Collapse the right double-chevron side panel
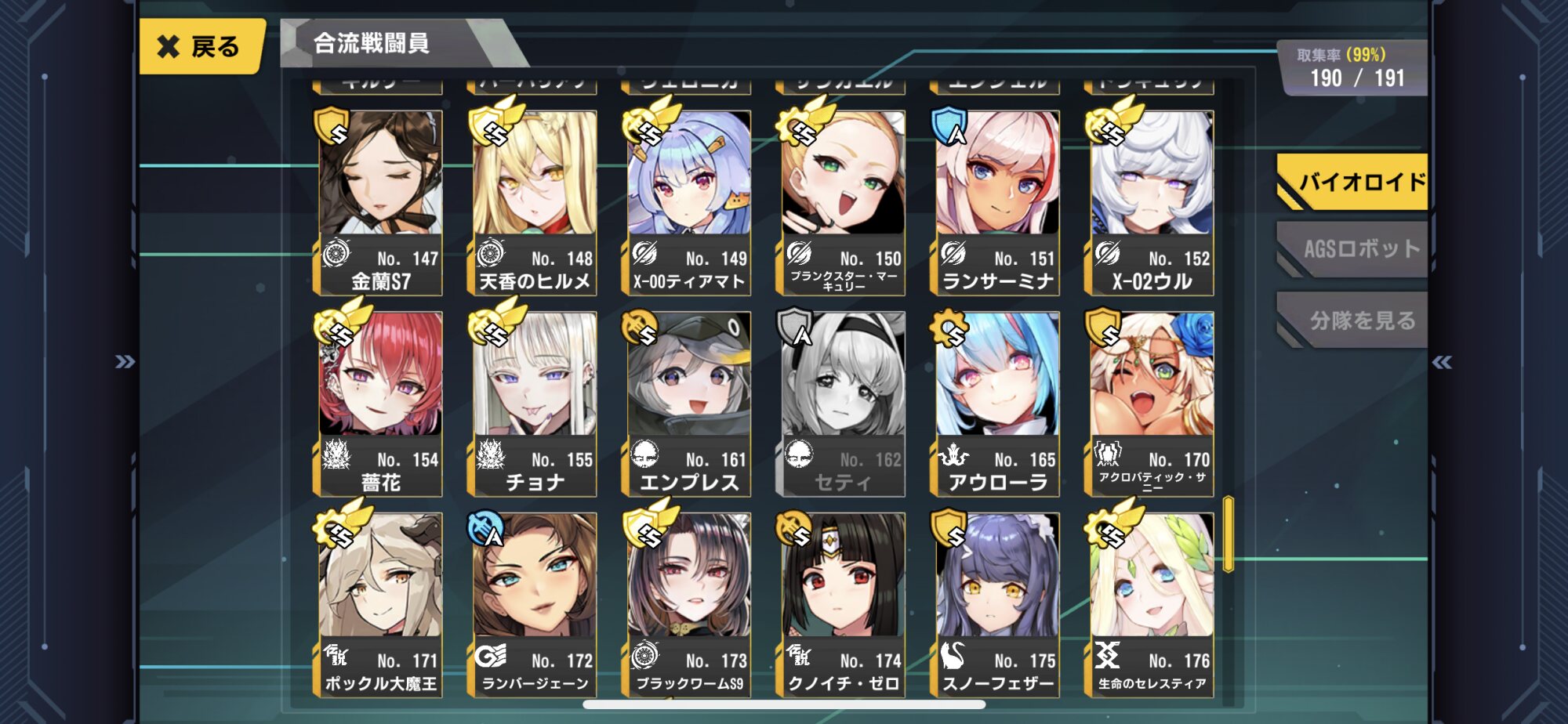The height and width of the screenshot is (724, 1568). tap(1442, 362)
